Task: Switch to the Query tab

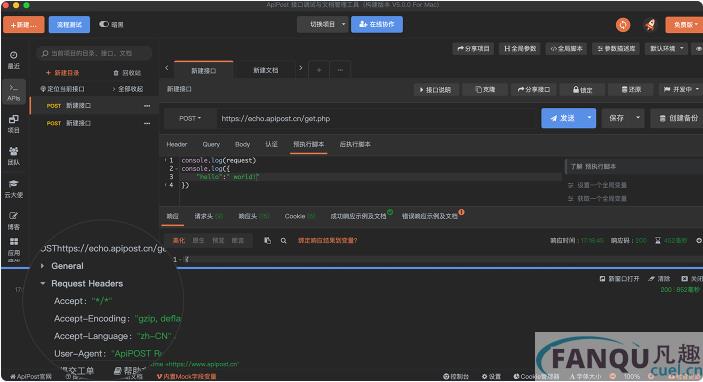Action: [x=211, y=144]
